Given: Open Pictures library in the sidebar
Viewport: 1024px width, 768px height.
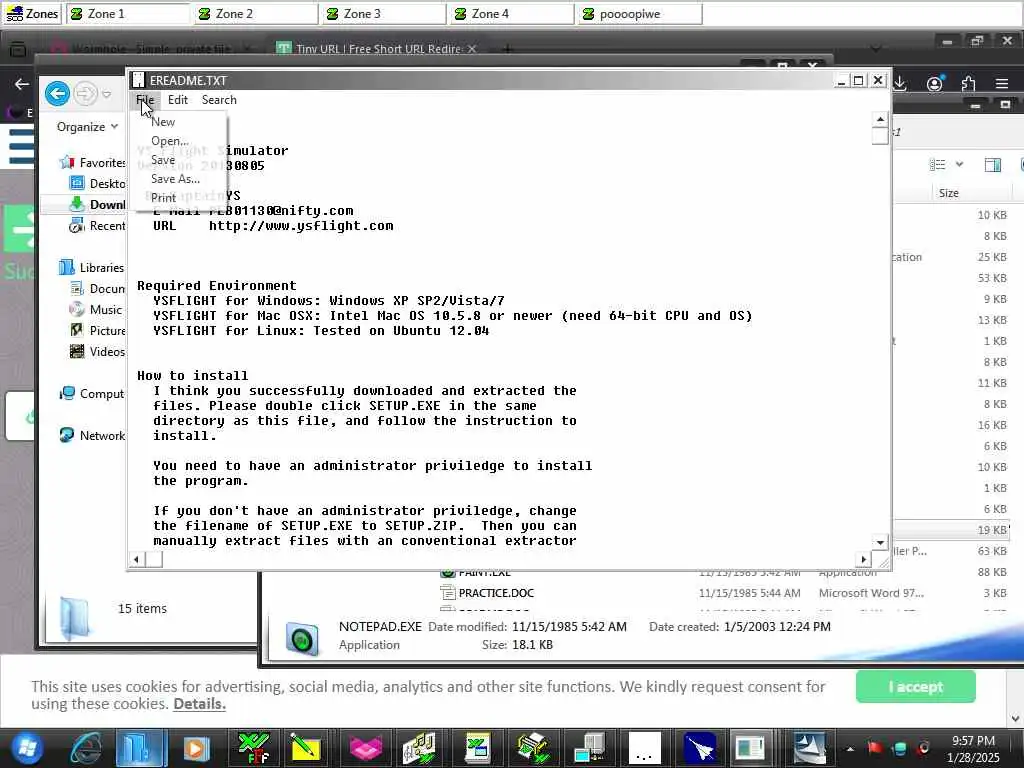Looking at the screenshot, I should (x=97, y=330).
